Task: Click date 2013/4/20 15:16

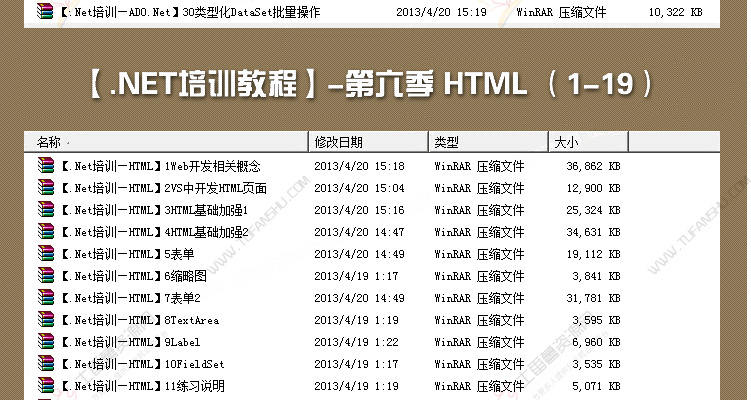Action: pyautogui.click(x=359, y=210)
